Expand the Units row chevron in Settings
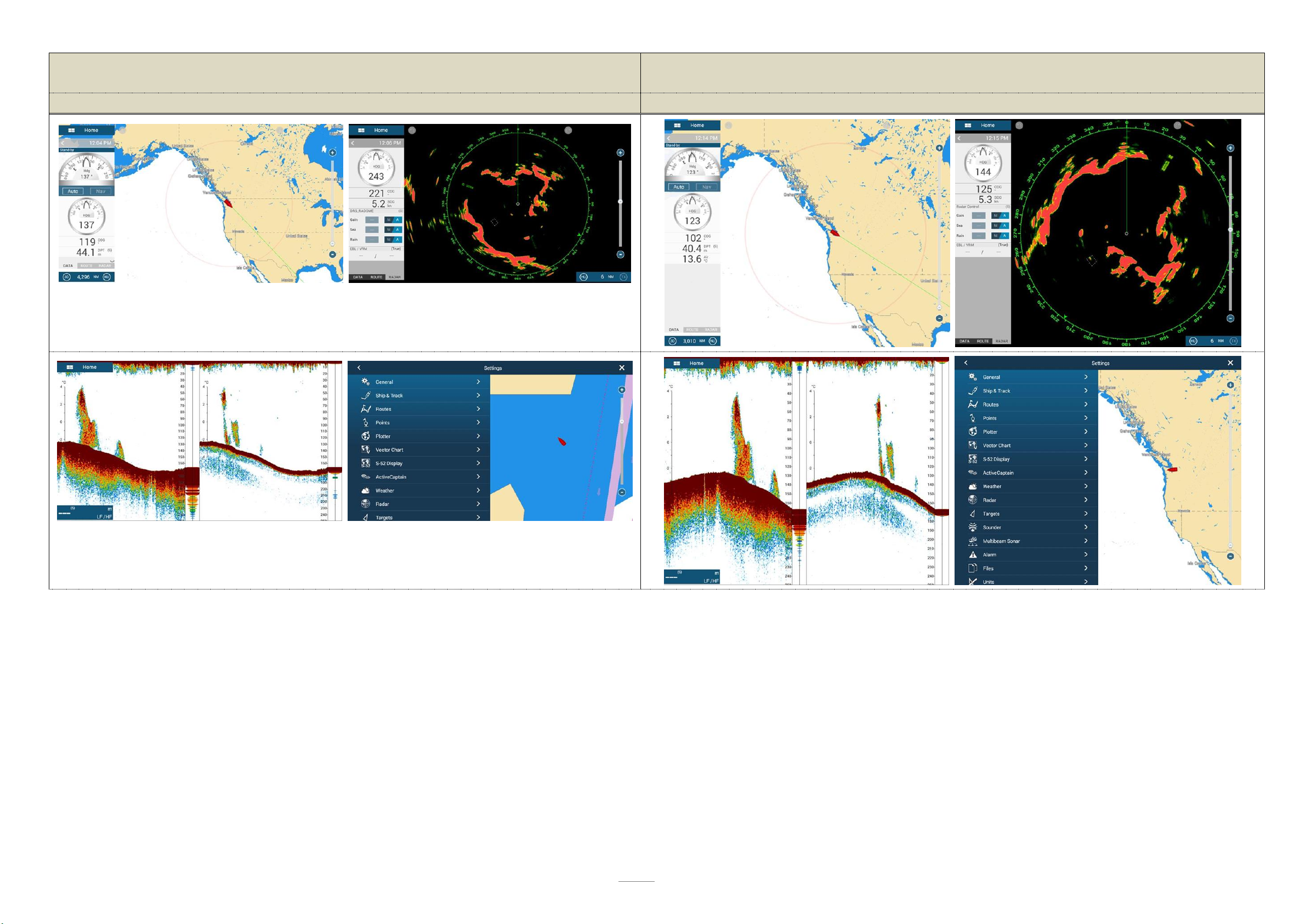1306x924 pixels. (1086, 581)
